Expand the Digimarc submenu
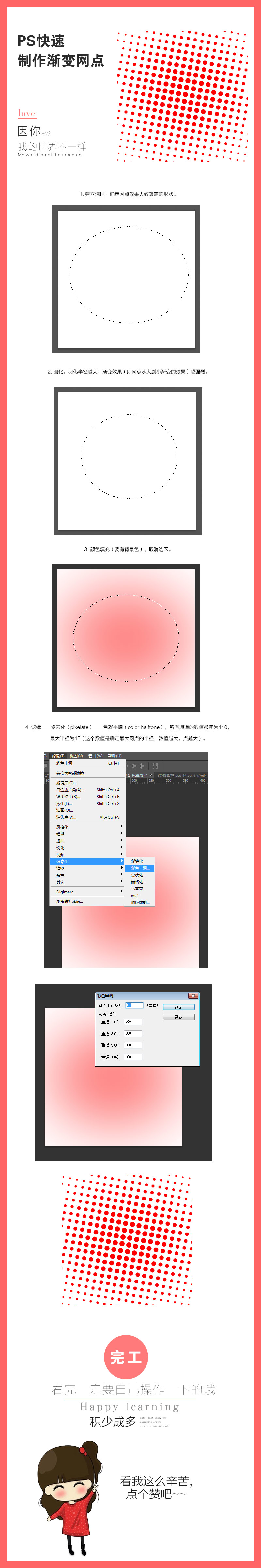 point(87,892)
